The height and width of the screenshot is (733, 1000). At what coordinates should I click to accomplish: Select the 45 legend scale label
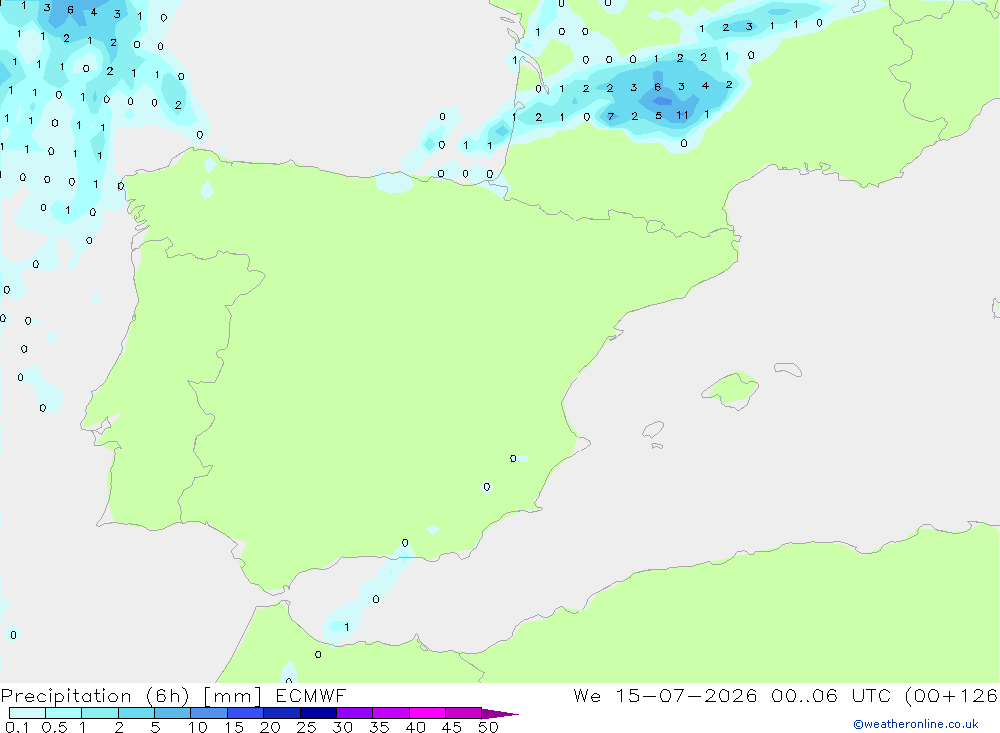tap(452, 727)
